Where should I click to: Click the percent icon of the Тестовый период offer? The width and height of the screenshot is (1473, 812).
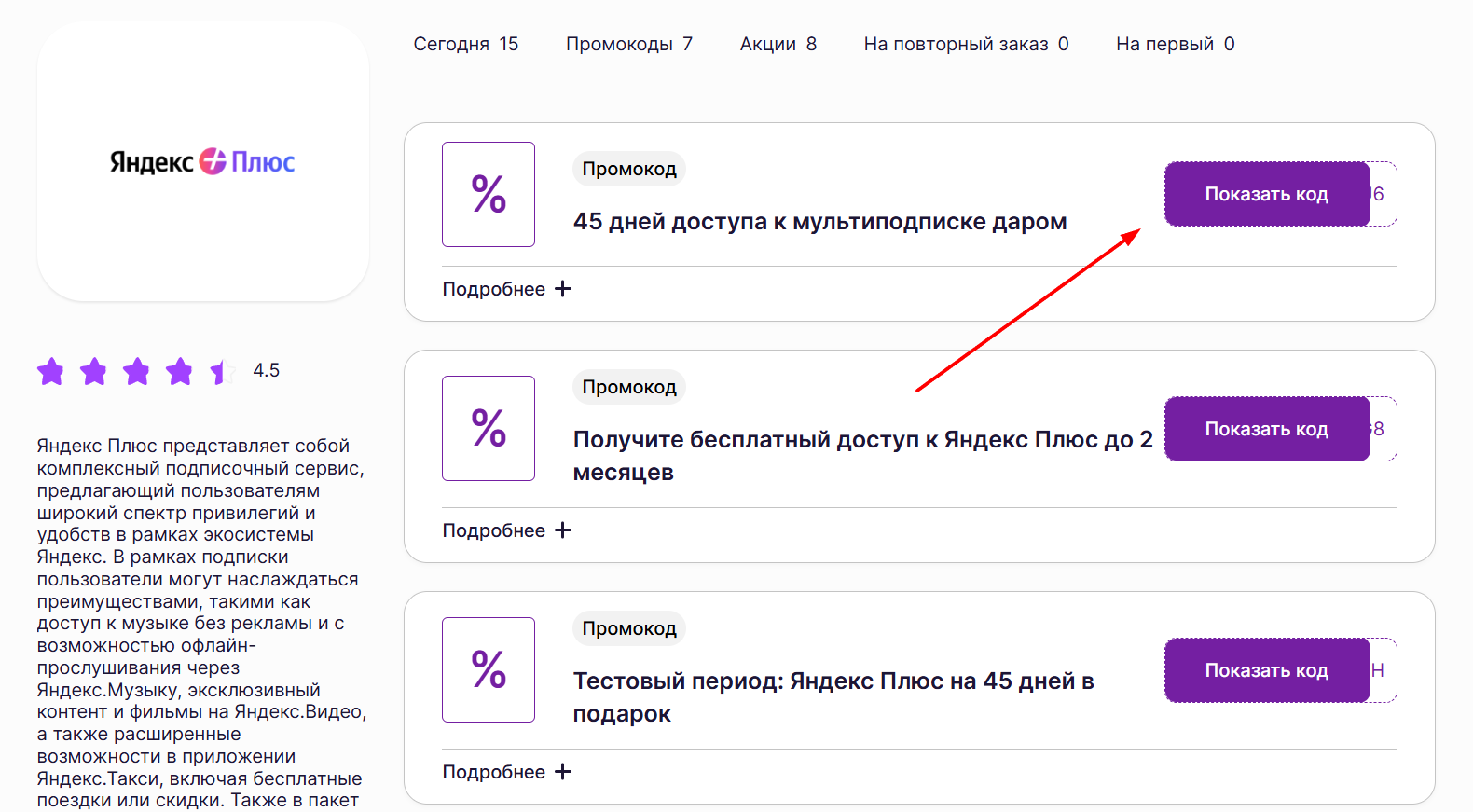pos(489,669)
